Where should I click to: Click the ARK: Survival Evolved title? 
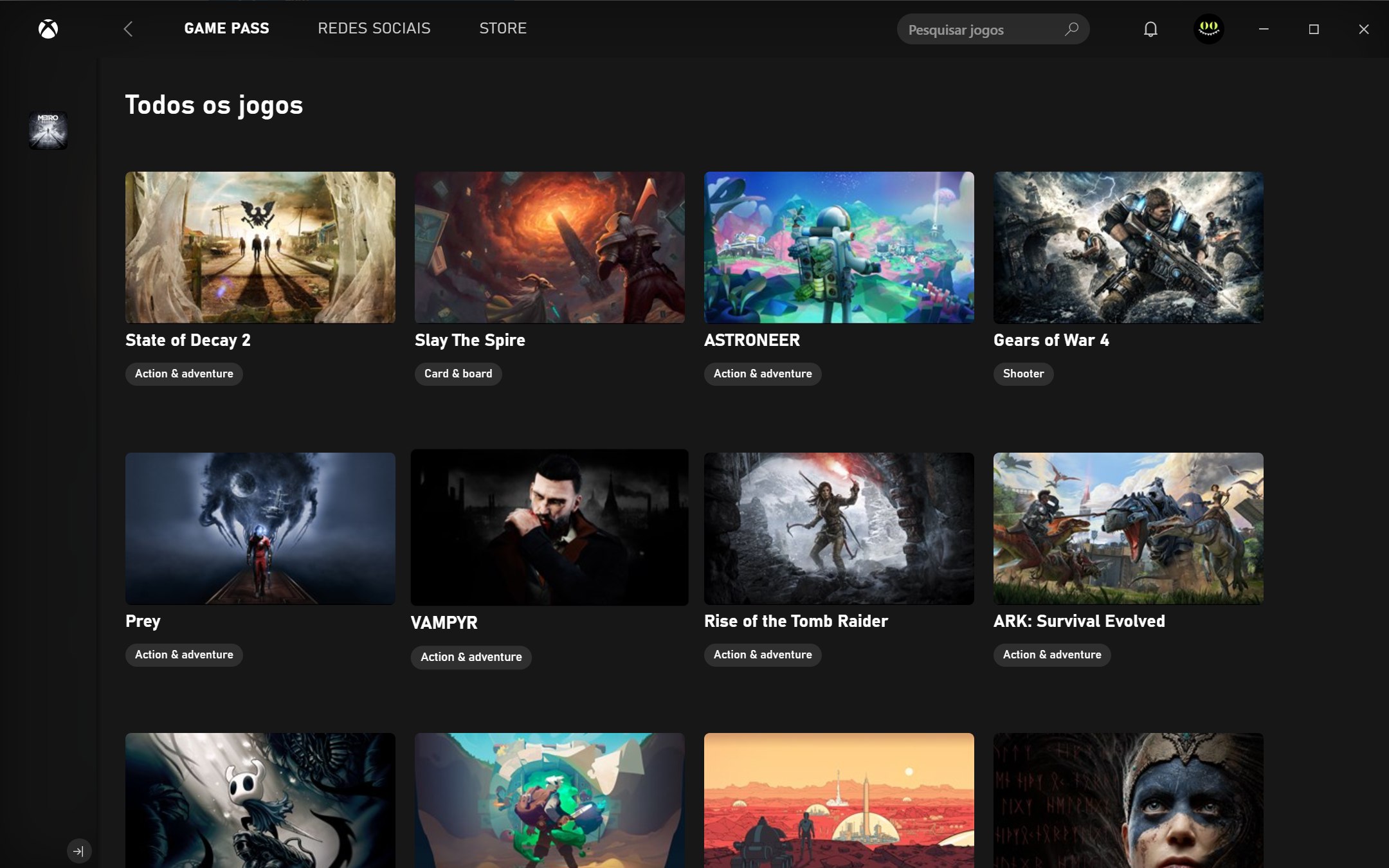pyautogui.click(x=1079, y=621)
